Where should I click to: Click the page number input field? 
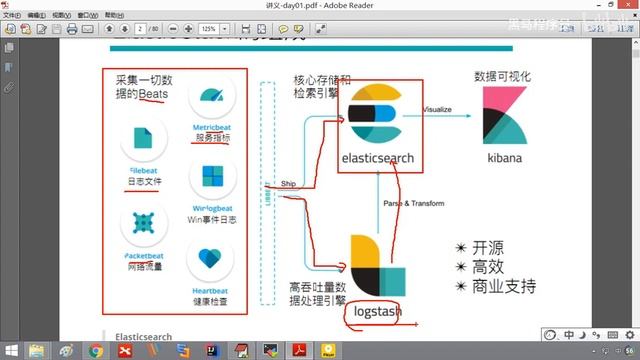click(140, 29)
